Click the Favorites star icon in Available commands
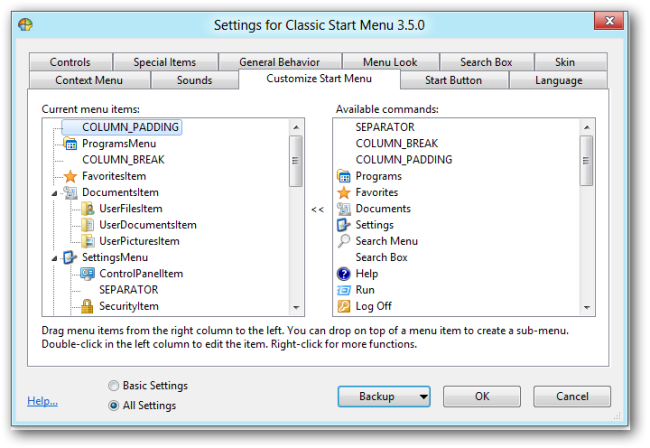The height and width of the screenshot is (448, 650). coord(344,192)
